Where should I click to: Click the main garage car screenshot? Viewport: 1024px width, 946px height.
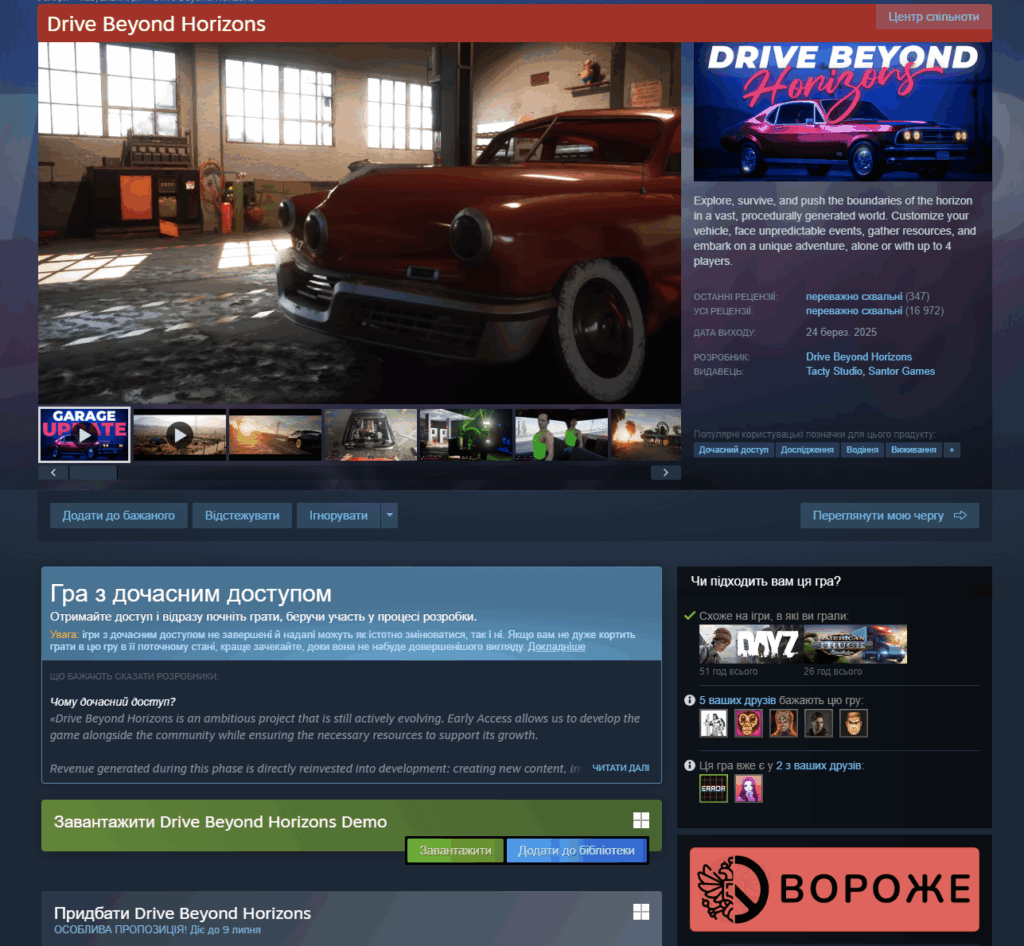[x=359, y=223]
